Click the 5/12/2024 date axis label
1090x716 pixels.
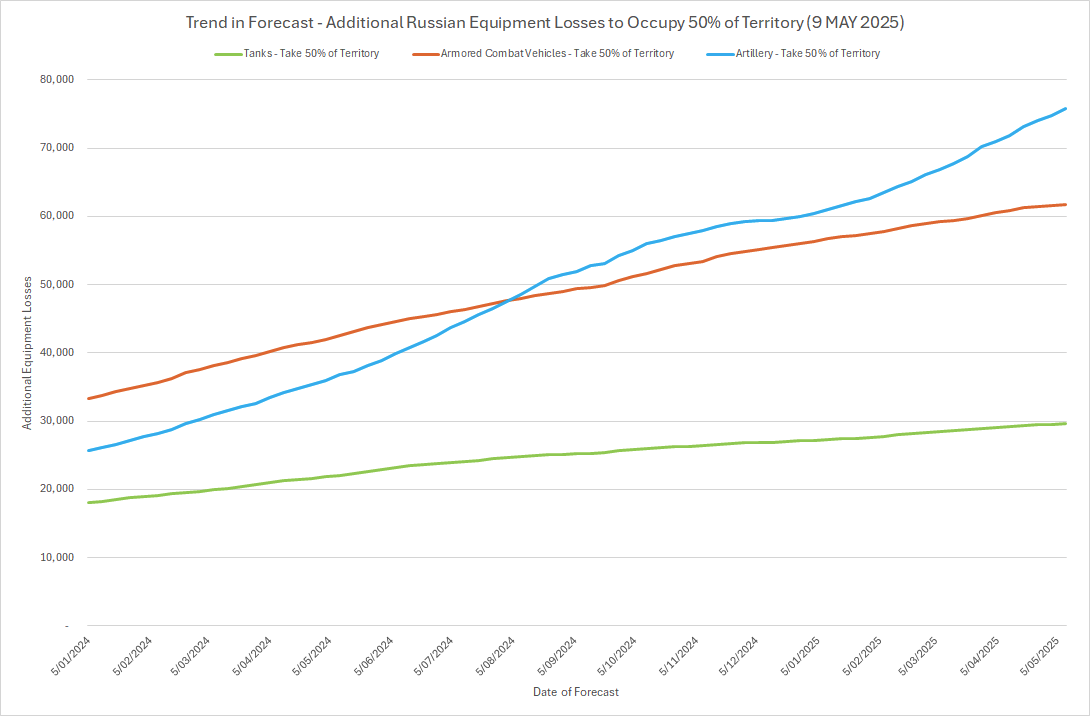click(738, 656)
